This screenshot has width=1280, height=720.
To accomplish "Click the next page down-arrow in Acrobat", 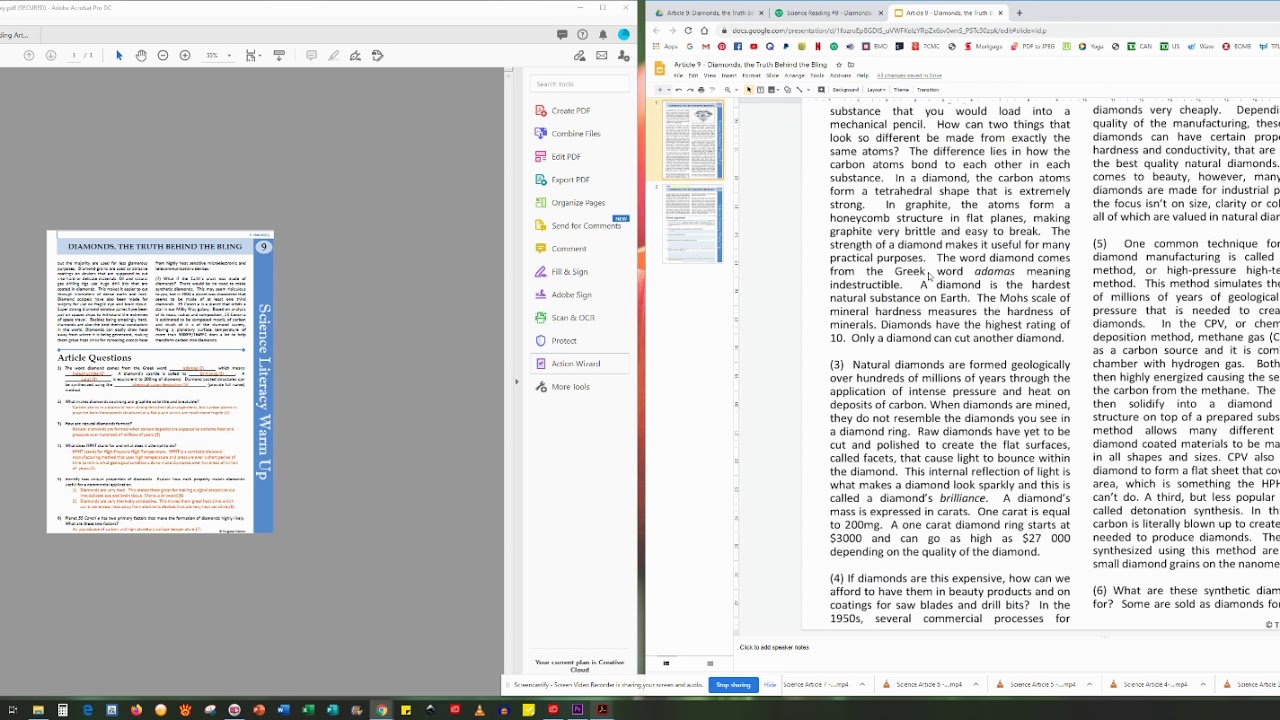I will 51,55.
